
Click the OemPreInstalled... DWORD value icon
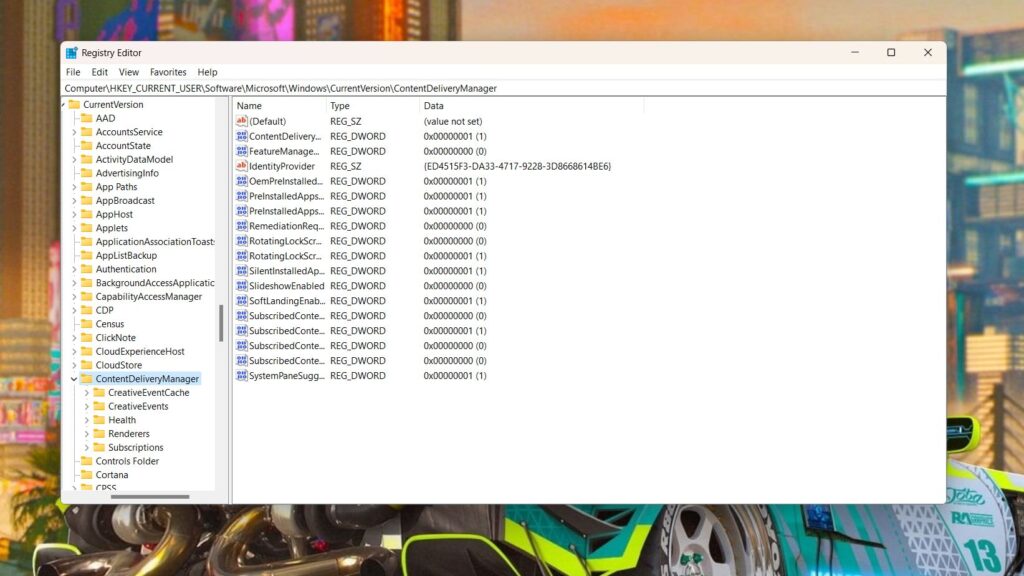pos(242,181)
